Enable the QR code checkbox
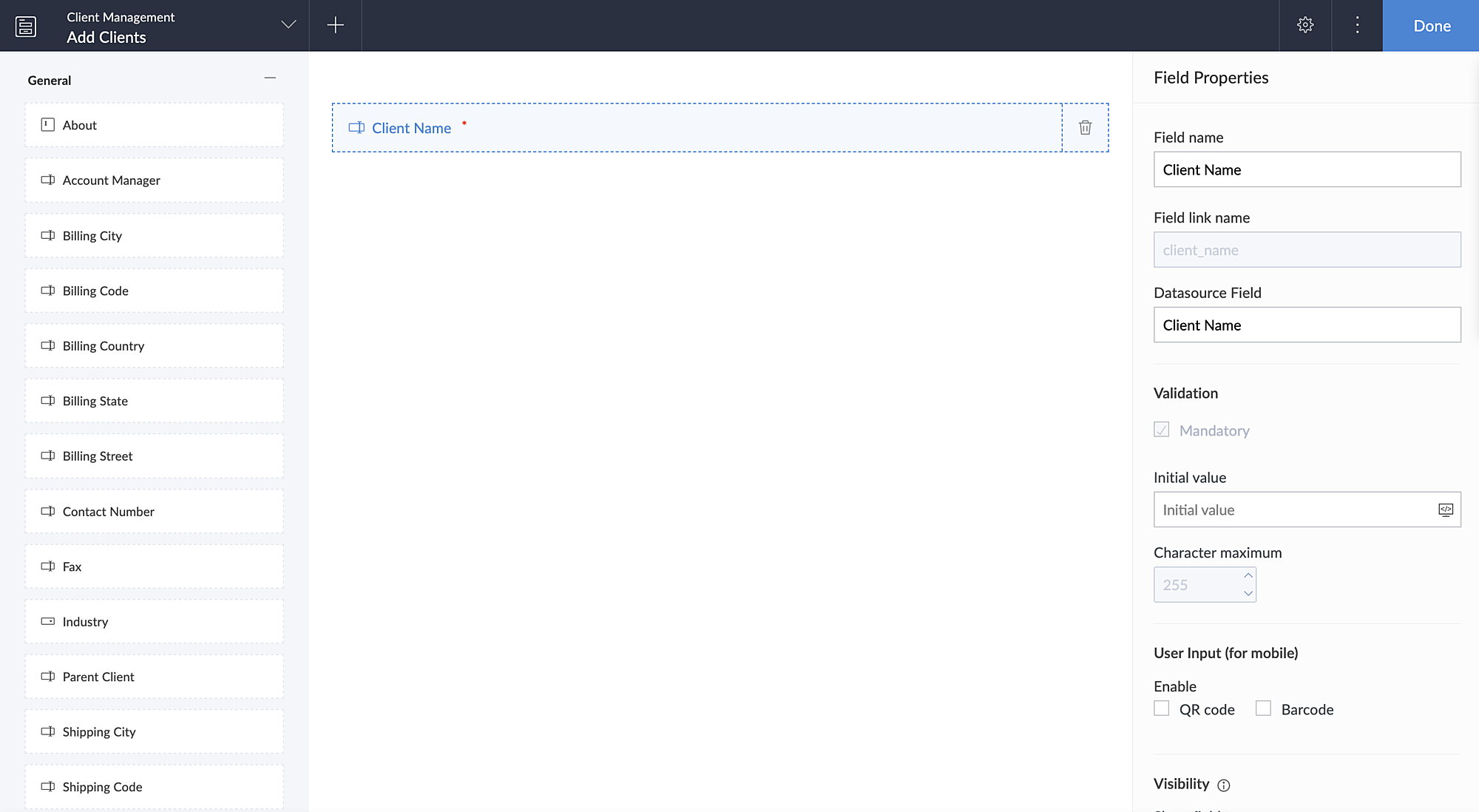This screenshot has width=1479, height=812. click(x=1162, y=708)
